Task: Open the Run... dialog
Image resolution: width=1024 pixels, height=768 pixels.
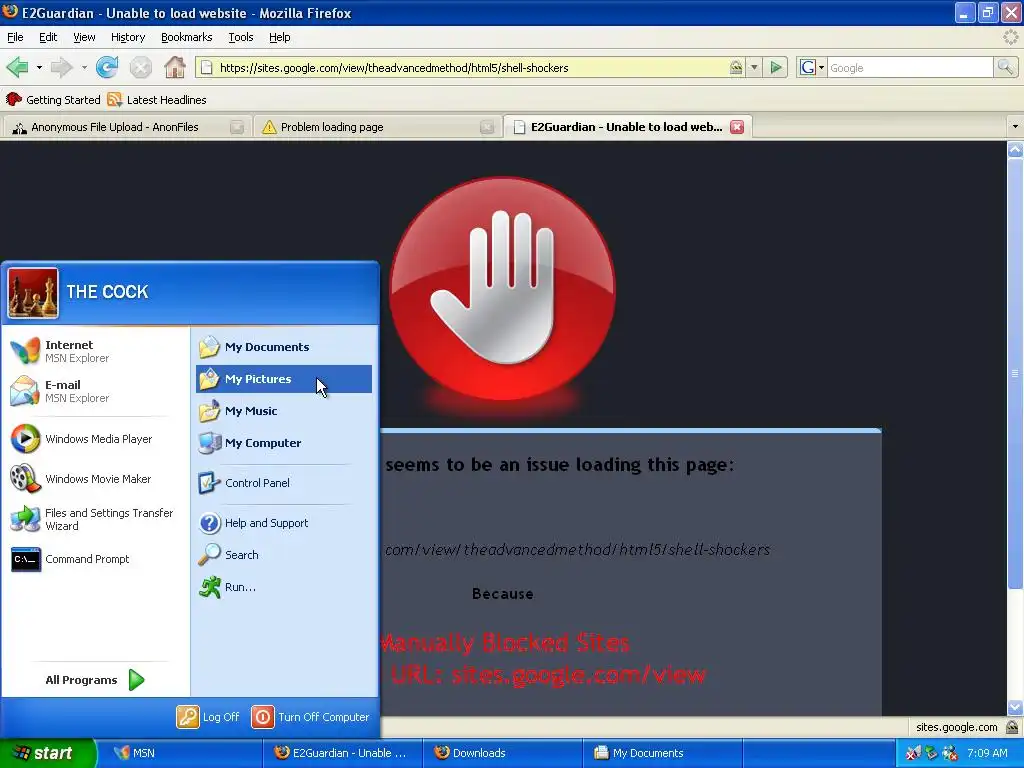Action: 283,586
